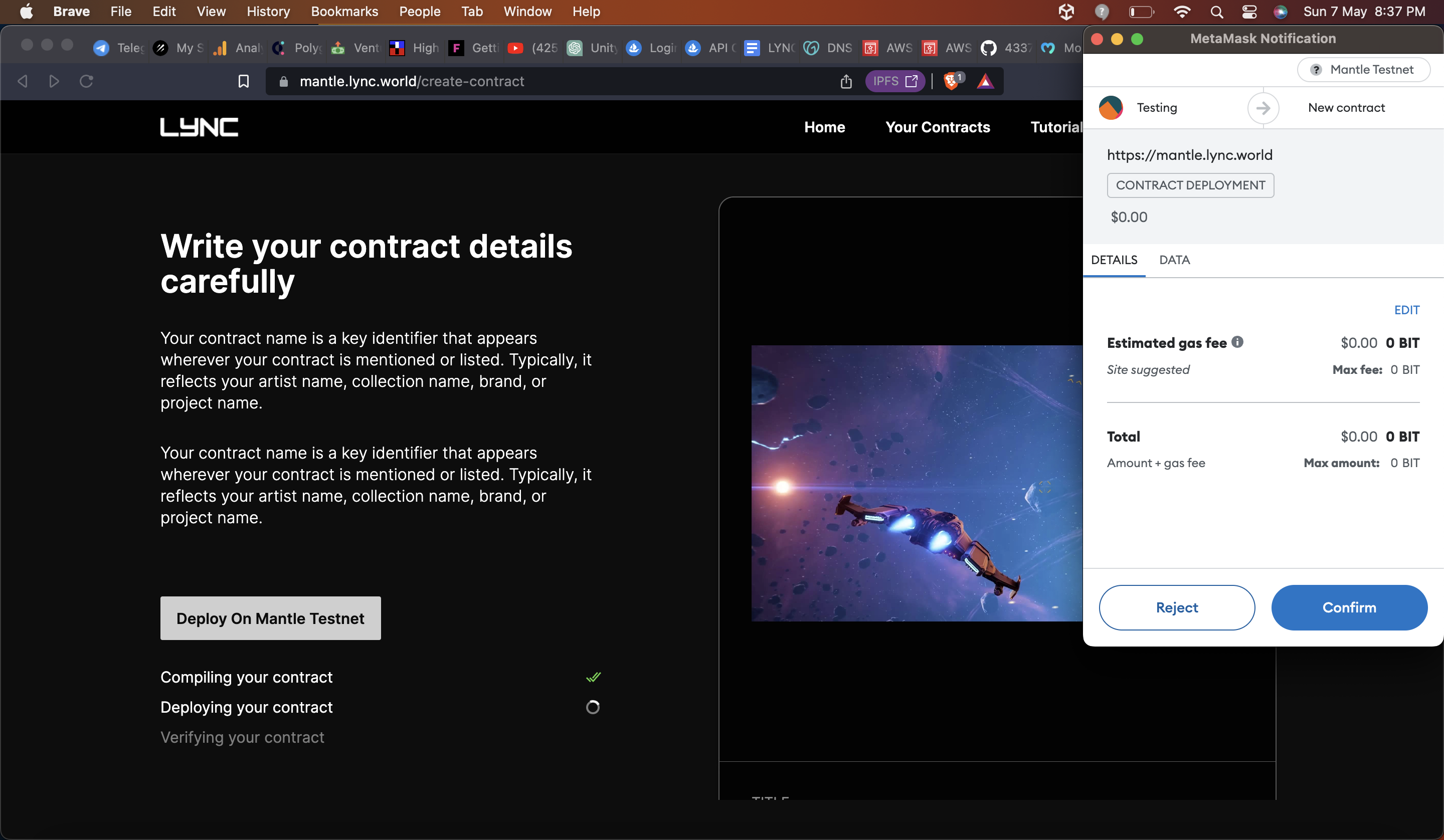Click the estimated gas fee info icon
This screenshot has height=840, width=1444.
[1238, 342]
